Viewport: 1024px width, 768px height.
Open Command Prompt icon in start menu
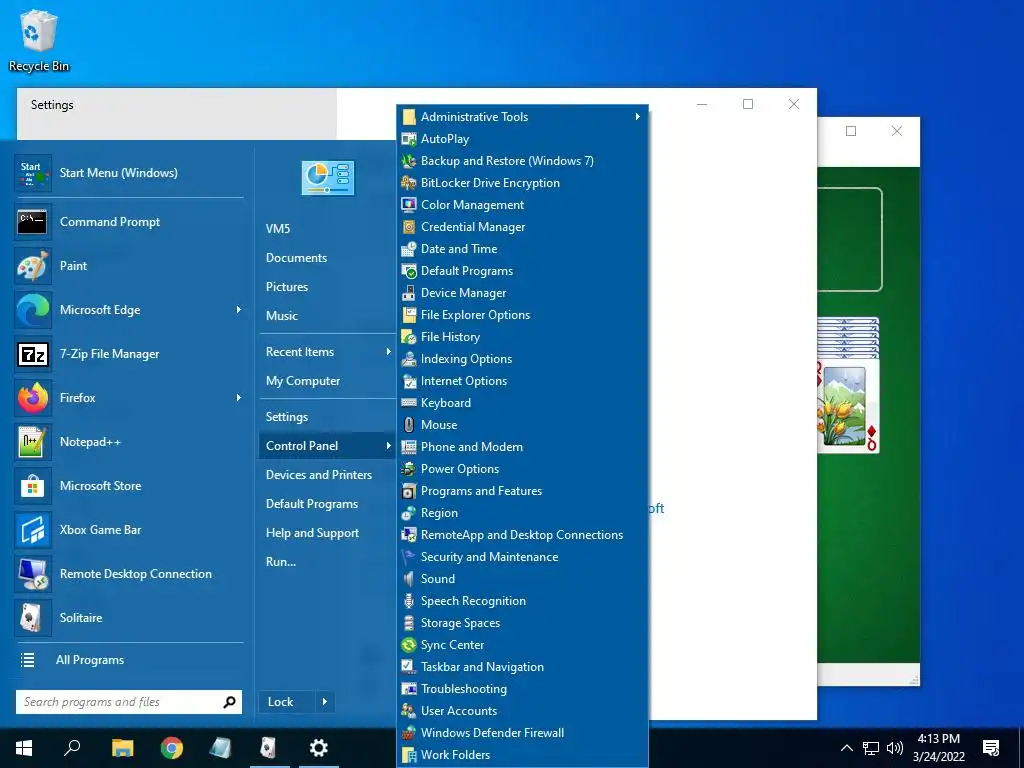[33, 222]
